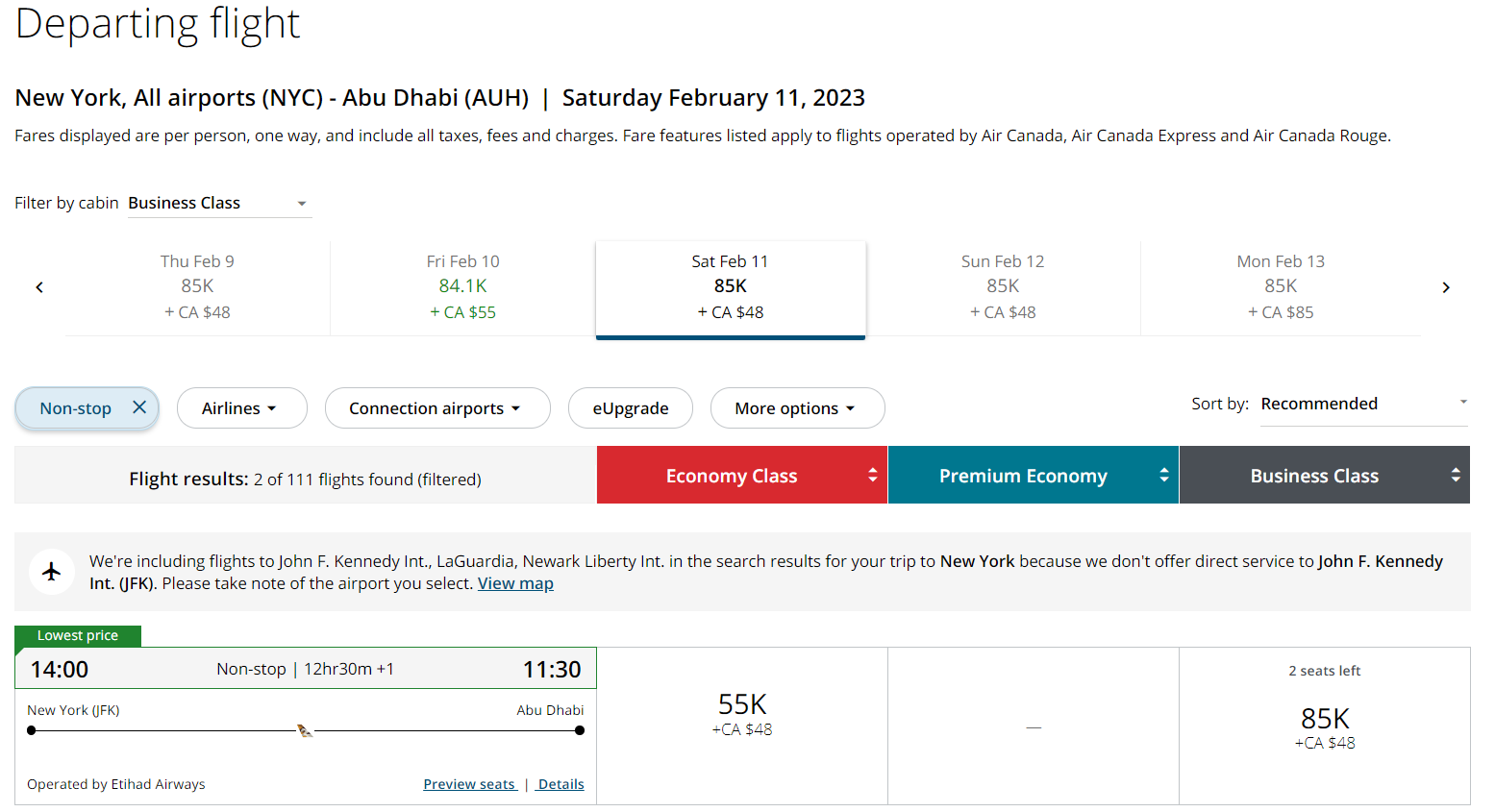Click the sort arrows on Premium Economy column
The width and height of the screenshot is (1495, 812).
(x=1164, y=475)
